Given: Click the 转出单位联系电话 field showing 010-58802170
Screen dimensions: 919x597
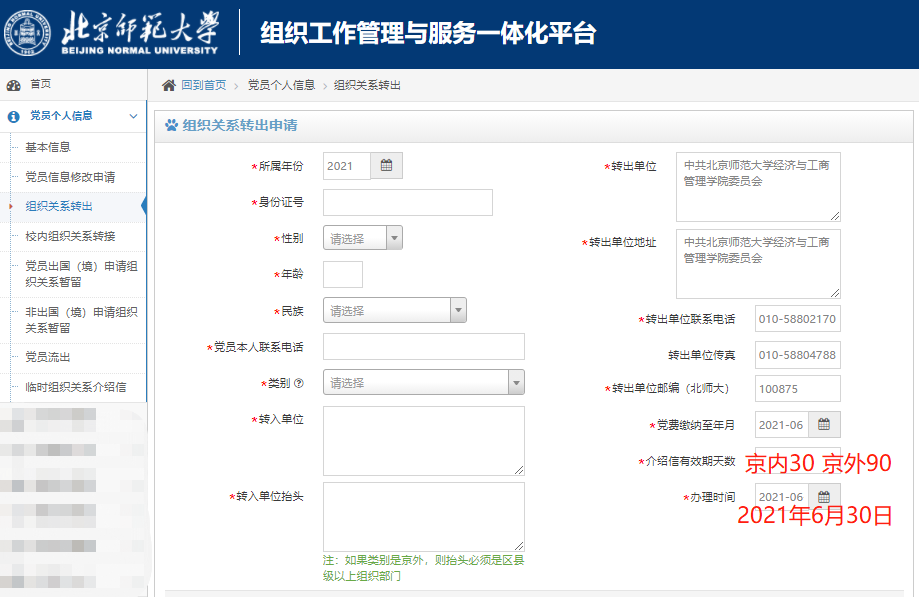Looking at the screenshot, I should [x=796, y=318].
